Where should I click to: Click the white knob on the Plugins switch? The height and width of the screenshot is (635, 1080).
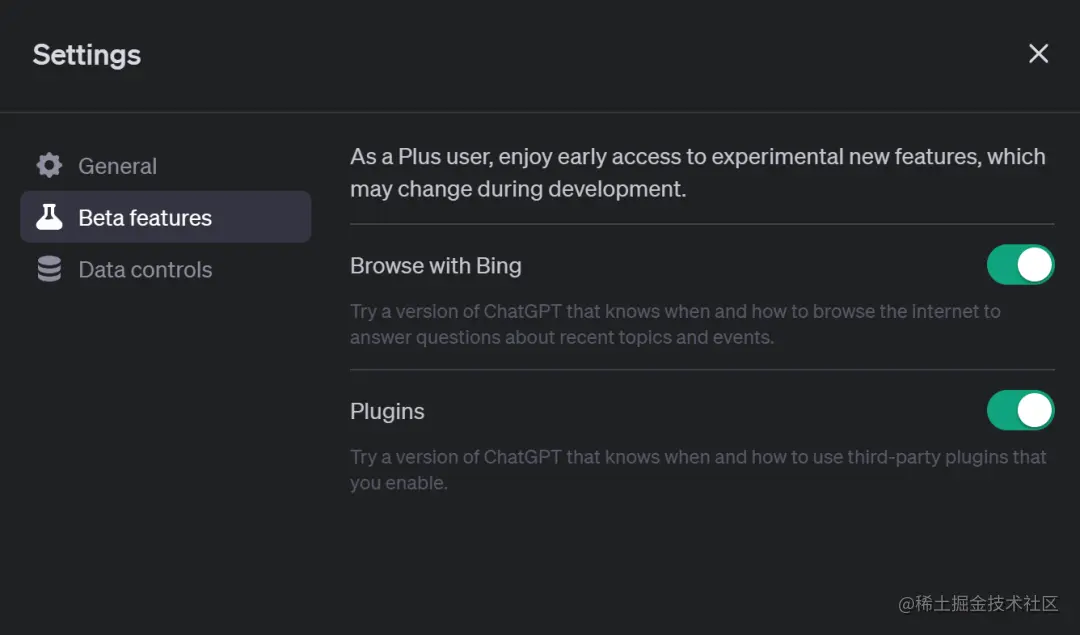point(1034,410)
